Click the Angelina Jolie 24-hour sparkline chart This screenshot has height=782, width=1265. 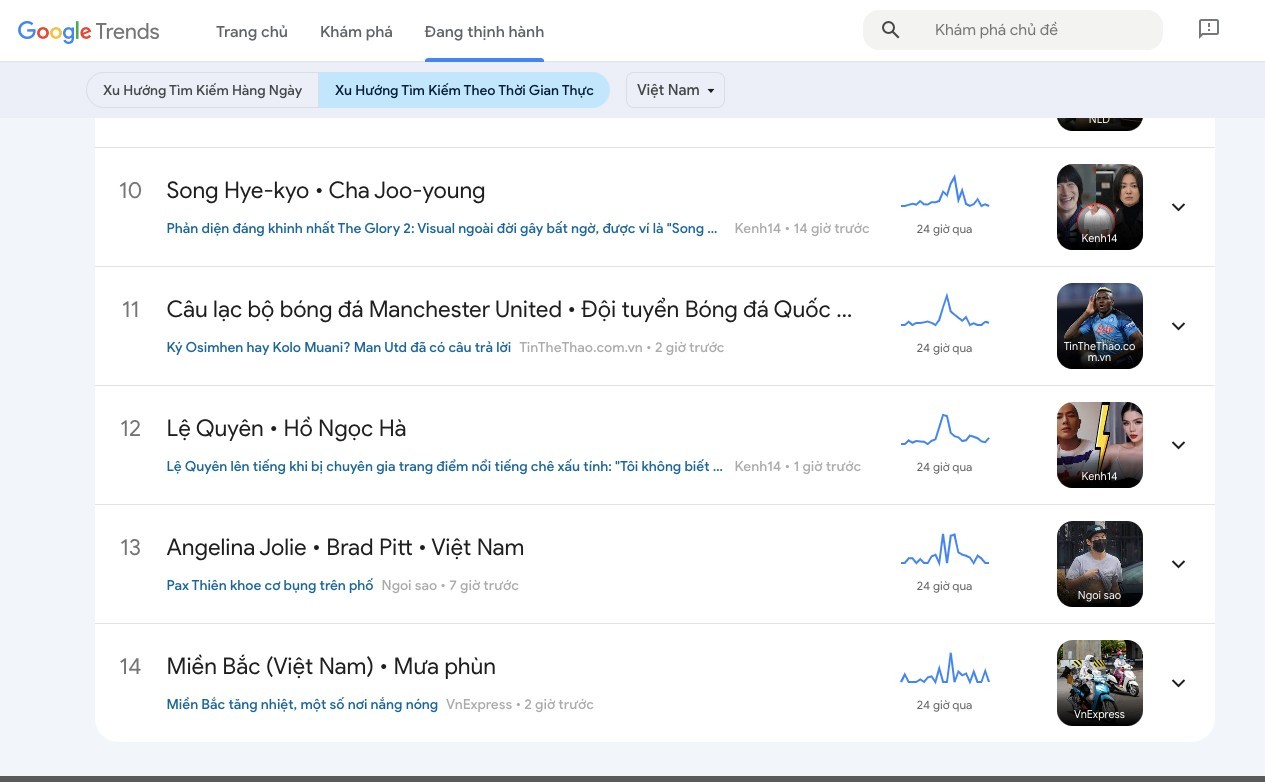pyautogui.click(x=944, y=549)
